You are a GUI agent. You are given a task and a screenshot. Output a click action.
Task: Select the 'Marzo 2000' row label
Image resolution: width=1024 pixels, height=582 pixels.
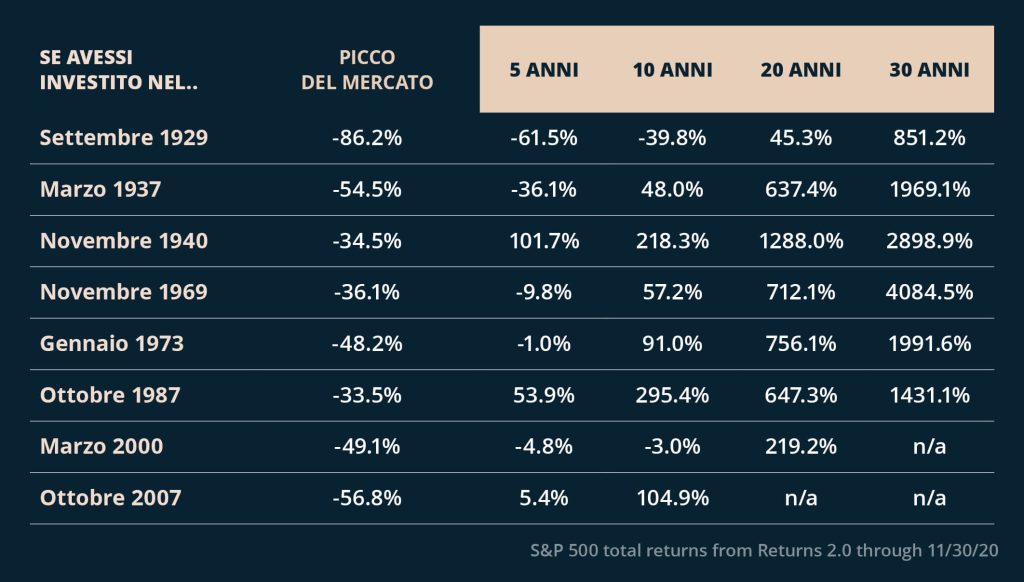pyautogui.click(x=101, y=446)
